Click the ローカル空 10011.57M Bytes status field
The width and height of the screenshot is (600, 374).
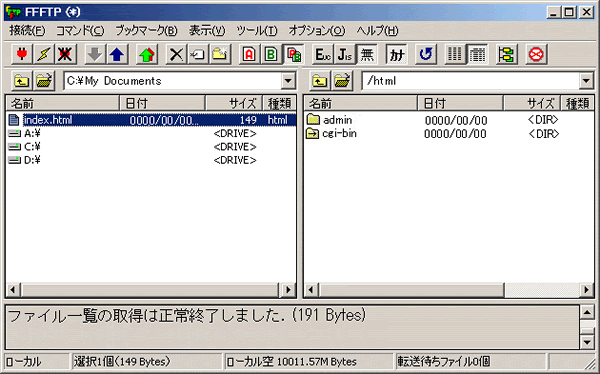pyautogui.click(x=309, y=361)
